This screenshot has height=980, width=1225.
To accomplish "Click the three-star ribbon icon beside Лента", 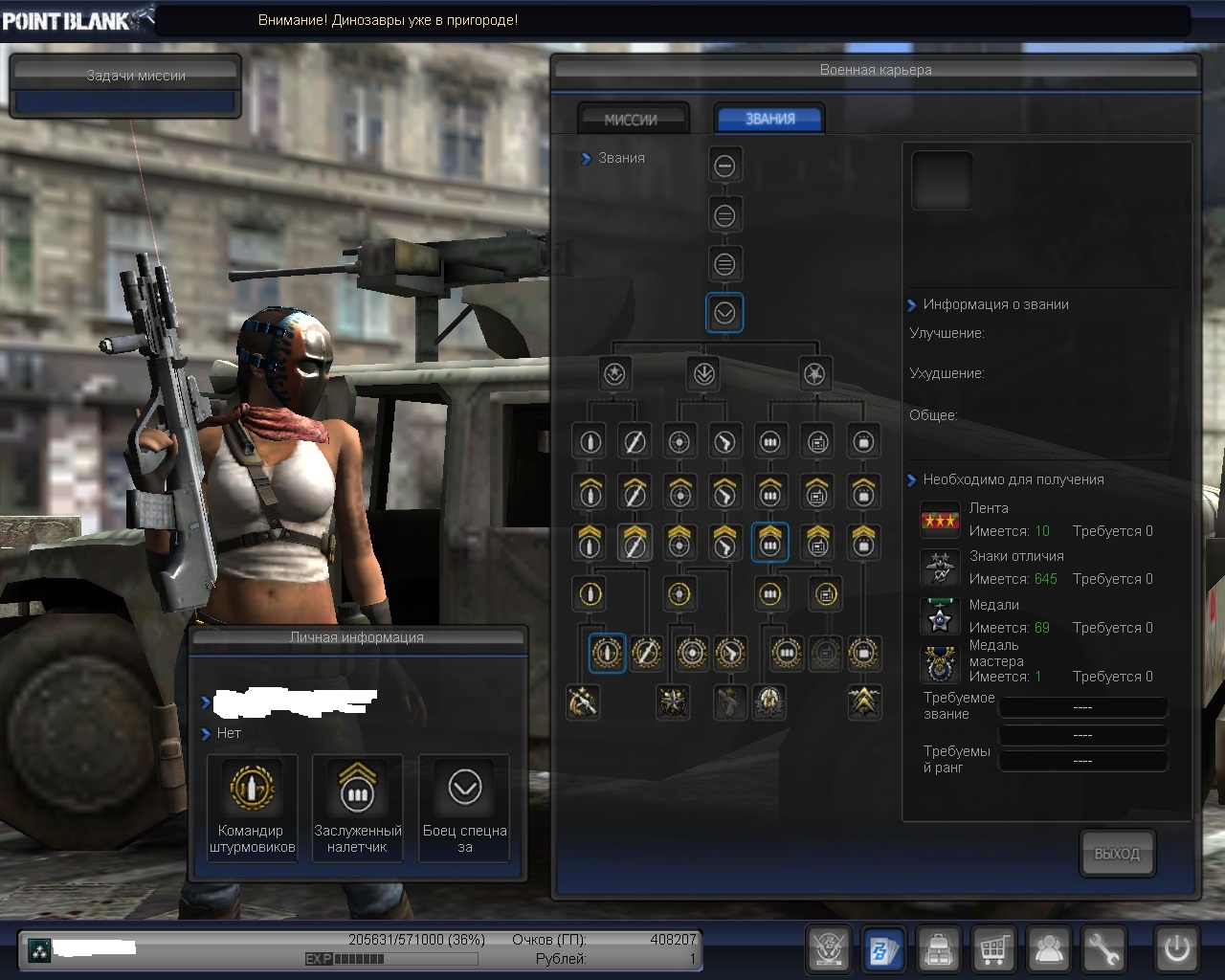I will [x=940, y=520].
